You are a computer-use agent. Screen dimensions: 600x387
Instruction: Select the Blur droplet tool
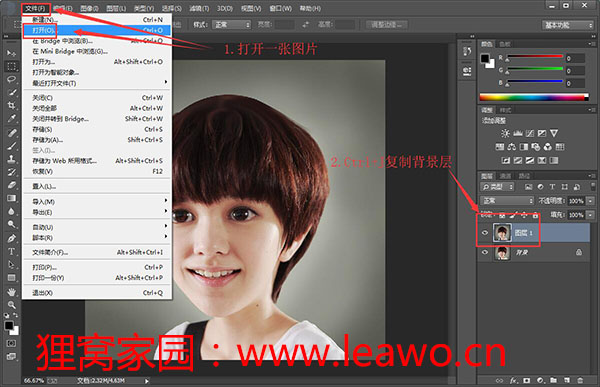tap(11, 211)
